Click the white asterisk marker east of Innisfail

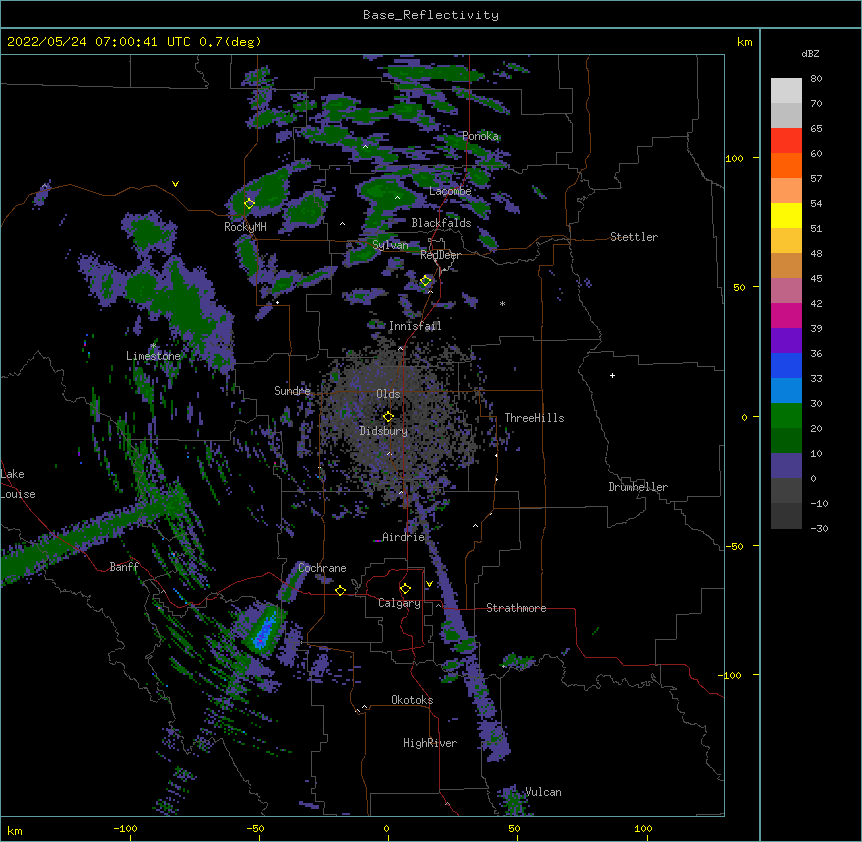tap(502, 304)
